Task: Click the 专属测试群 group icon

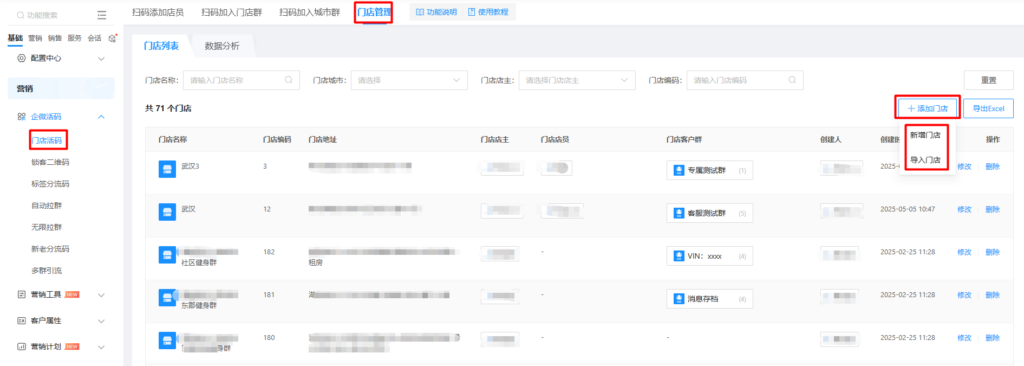Action: (x=678, y=171)
